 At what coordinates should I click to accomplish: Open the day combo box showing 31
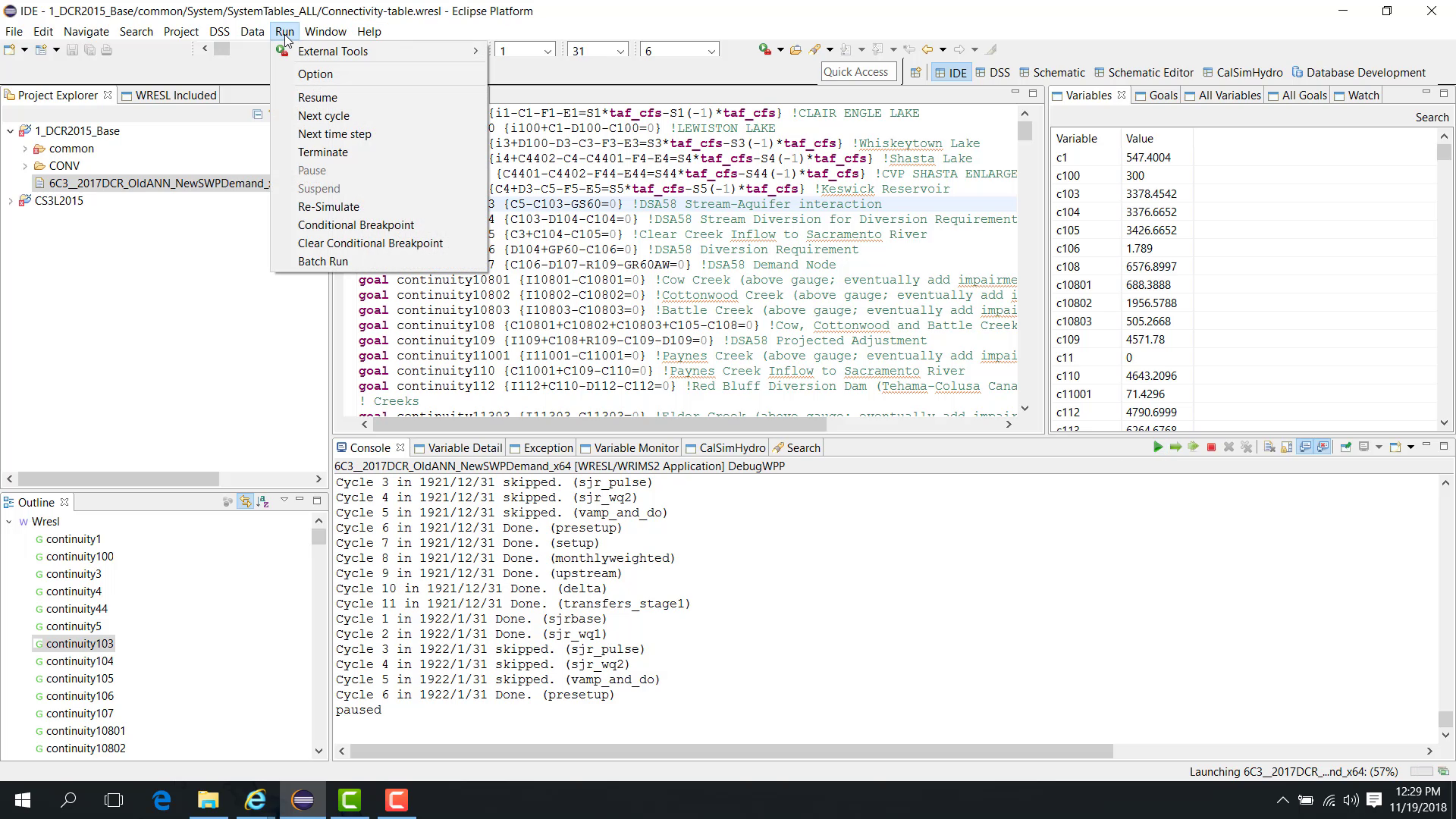tap(597, 51)
